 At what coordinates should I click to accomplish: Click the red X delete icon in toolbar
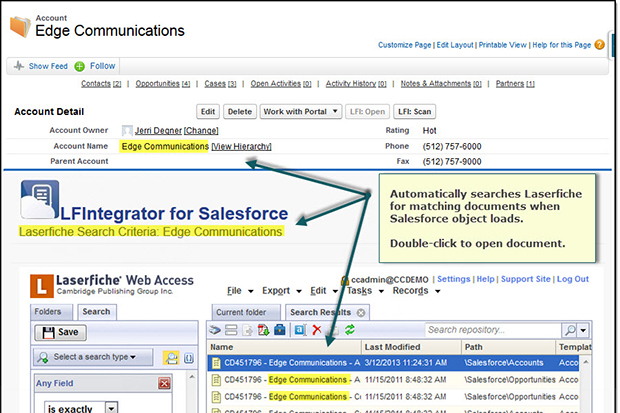[317, 330]
